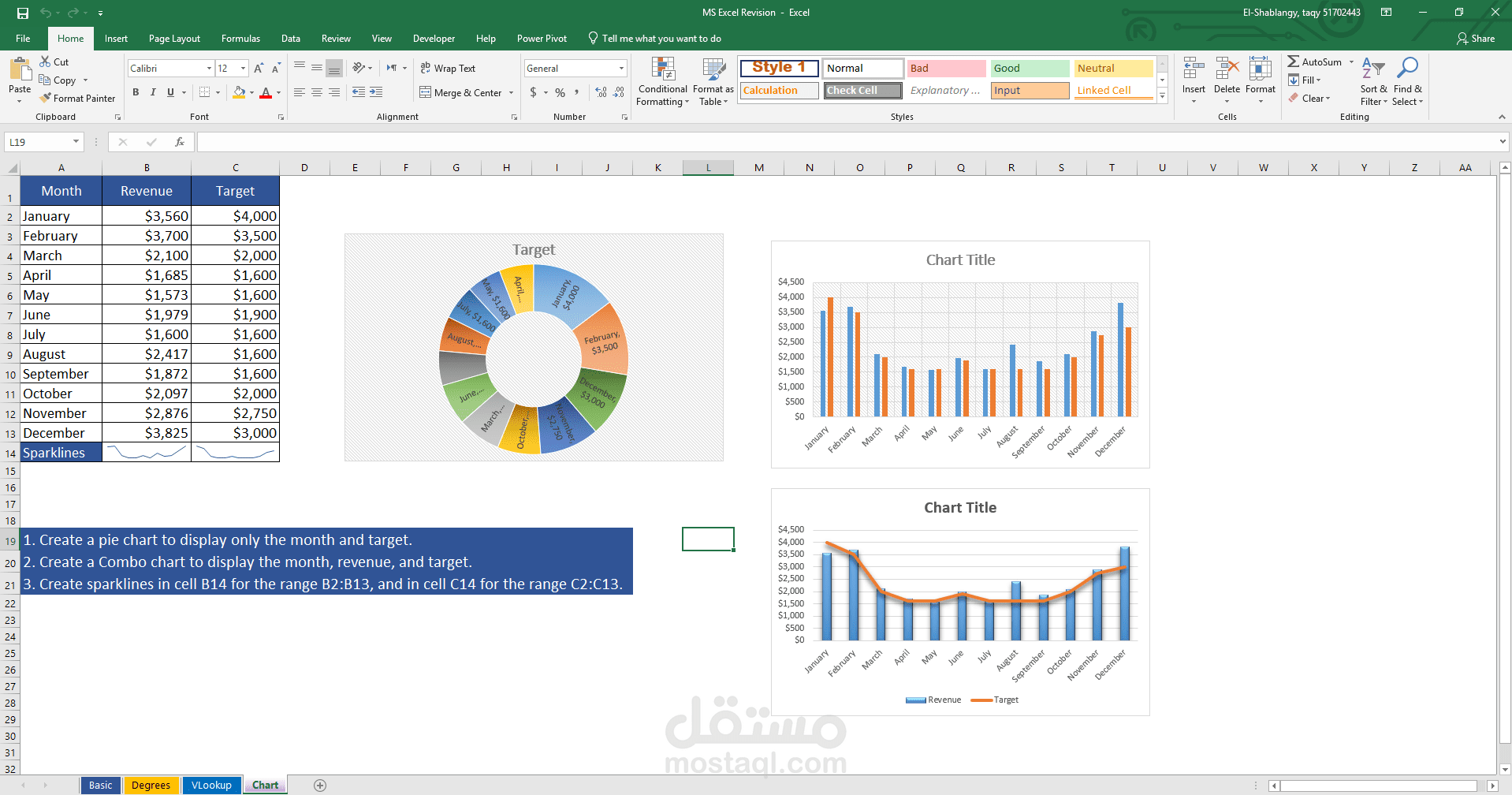Toggle Italic formatting
Viewport: 1512px width, 795px height.
point(153,92)
